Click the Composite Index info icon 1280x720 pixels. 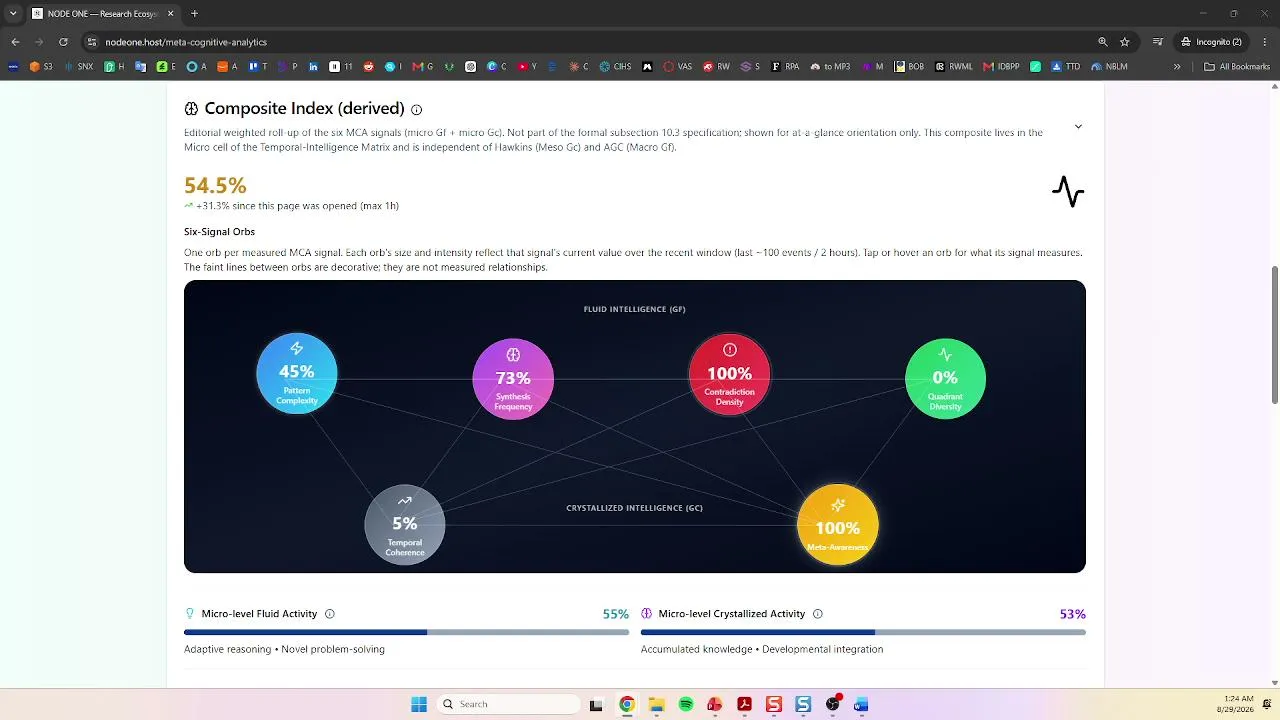click(417, 110)
